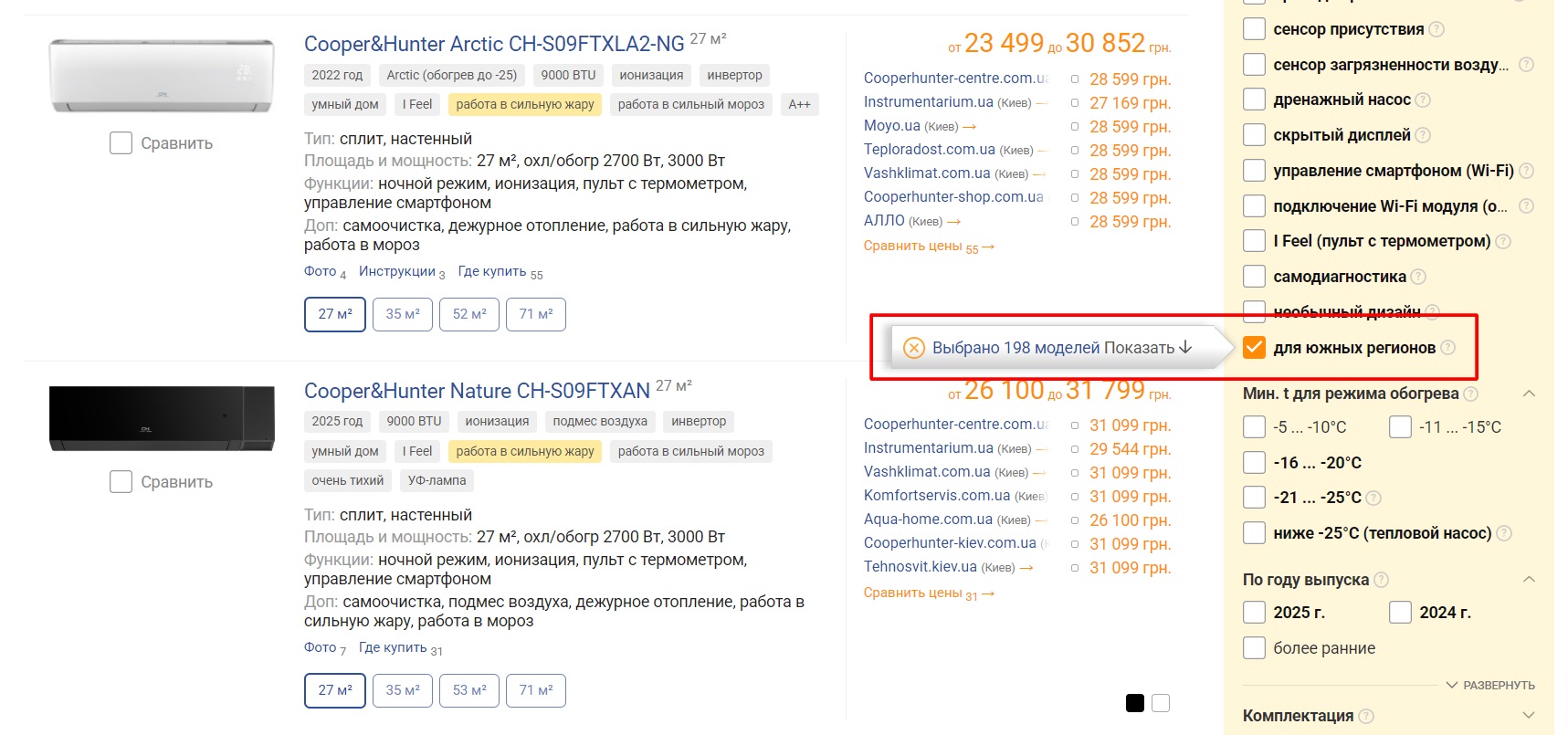
Task: Click help icon next to подключение Wi-Fi модуля
Action: click(x=1526, y=206)
